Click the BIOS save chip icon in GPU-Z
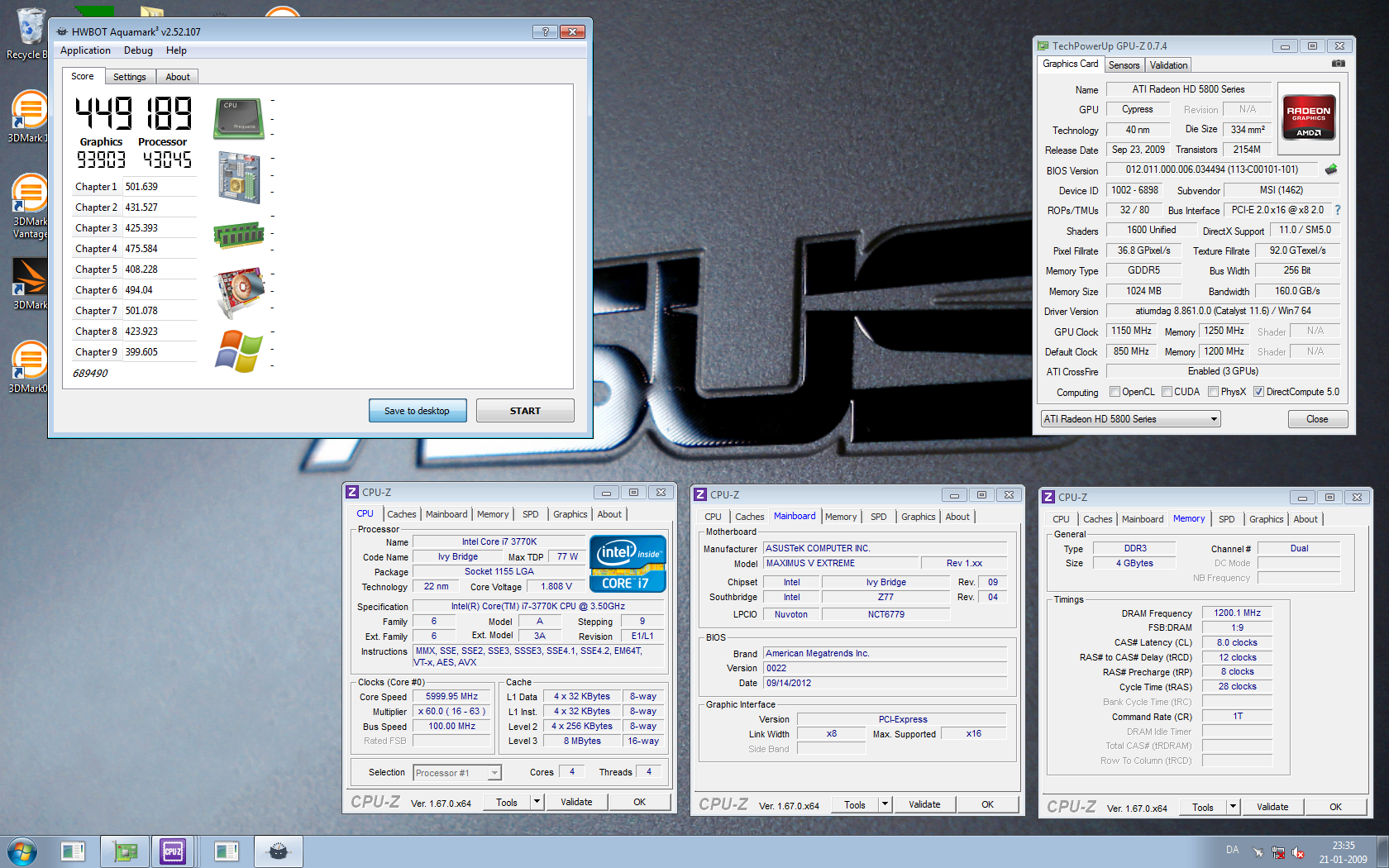Image resolution: width=1389 pixels, height=868 pixels. pos(1331,169)
